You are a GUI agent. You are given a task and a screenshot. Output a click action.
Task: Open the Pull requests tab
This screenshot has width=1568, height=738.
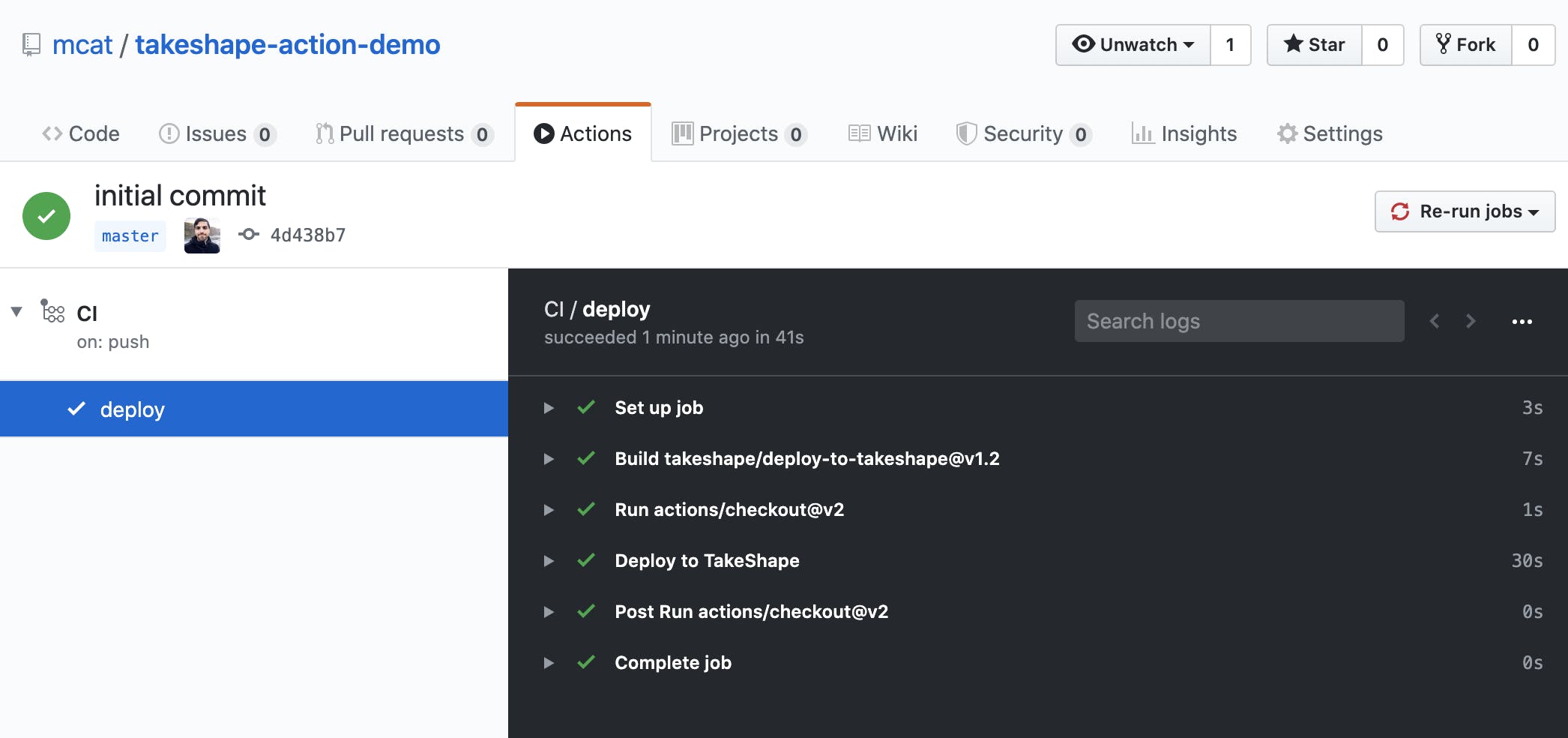click(404, 133)
